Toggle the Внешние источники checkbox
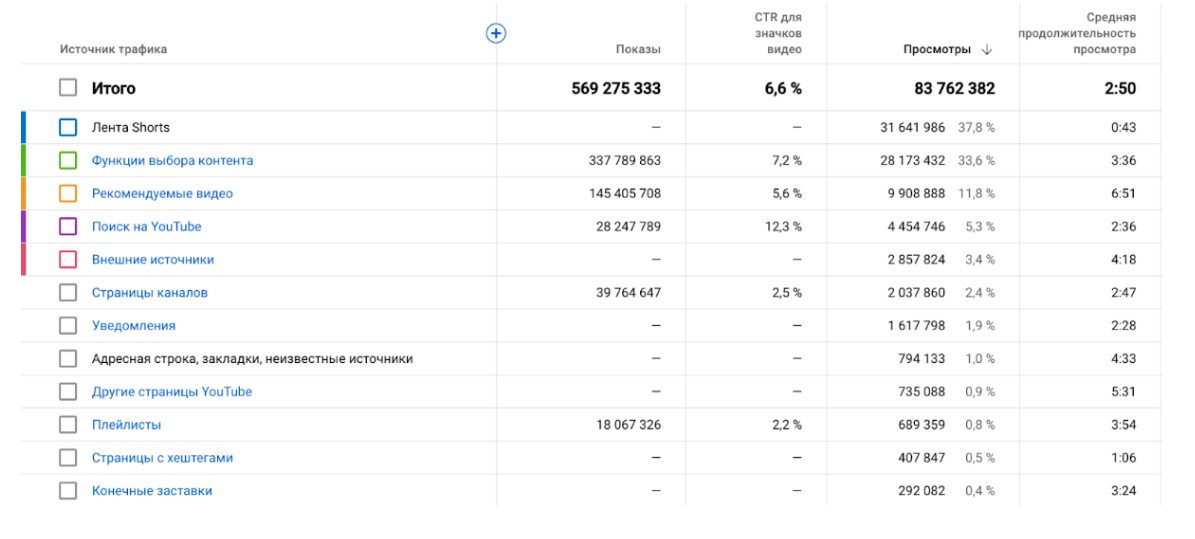1195x539 pixels. (68, 259)
